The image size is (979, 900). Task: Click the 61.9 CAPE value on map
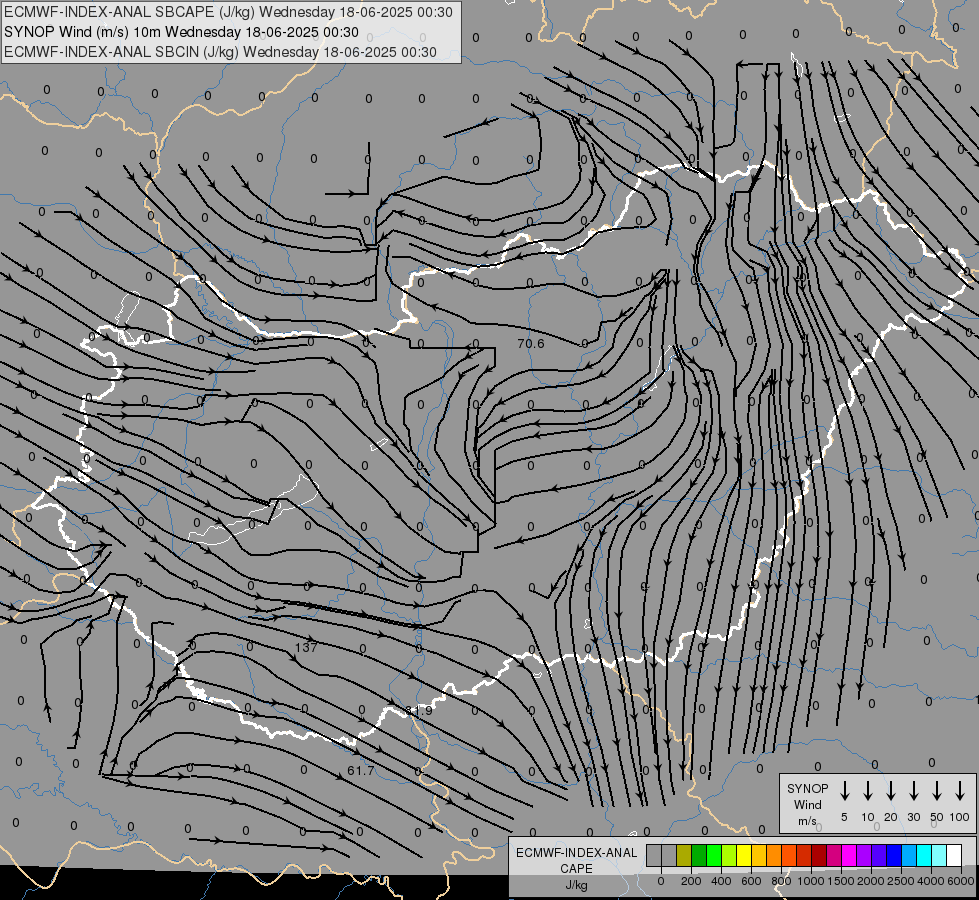(418, 711)
